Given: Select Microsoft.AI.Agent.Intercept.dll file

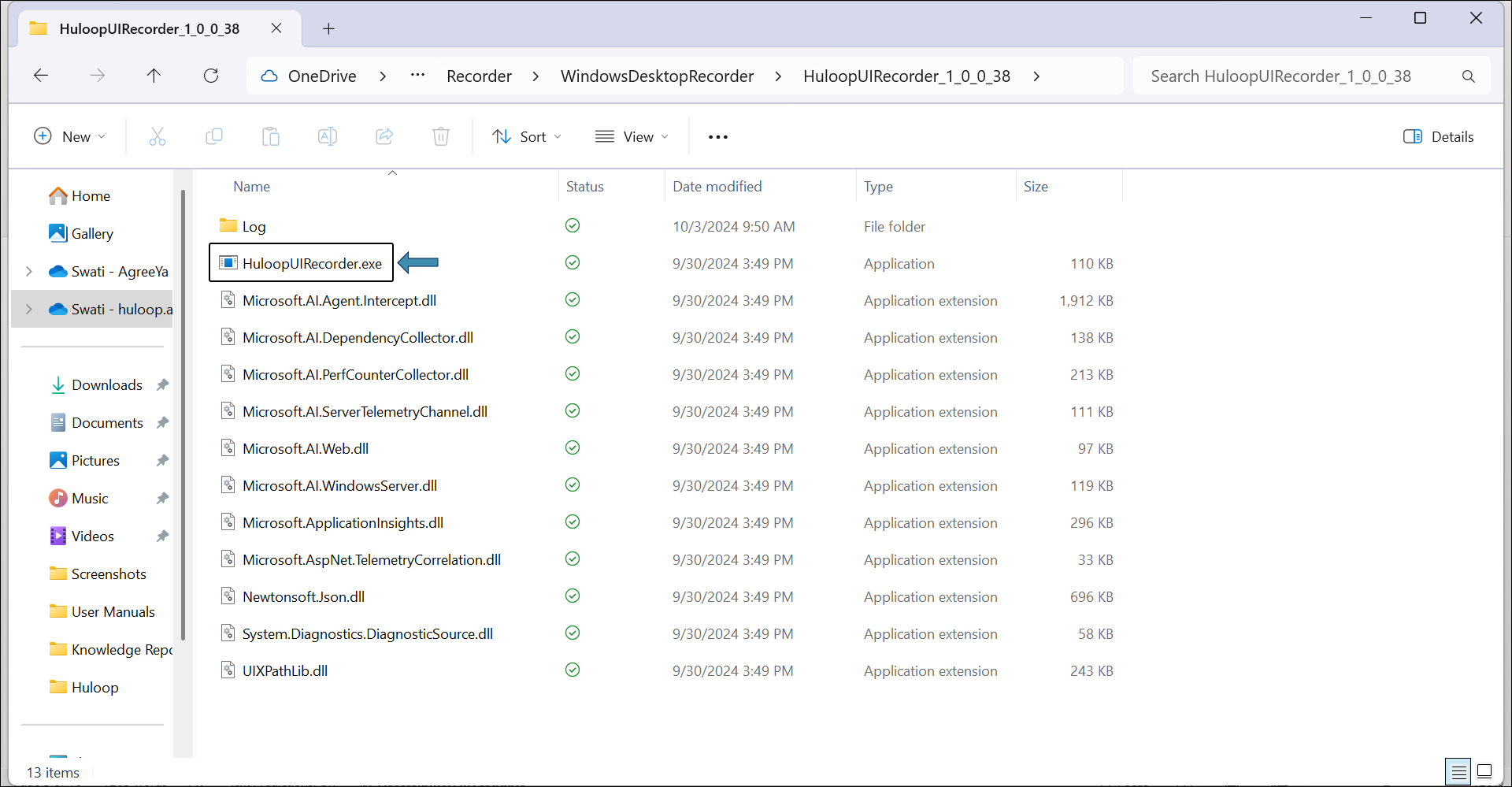Looking at the screenshot, I should pyautogui.click(x=339, y=301).
